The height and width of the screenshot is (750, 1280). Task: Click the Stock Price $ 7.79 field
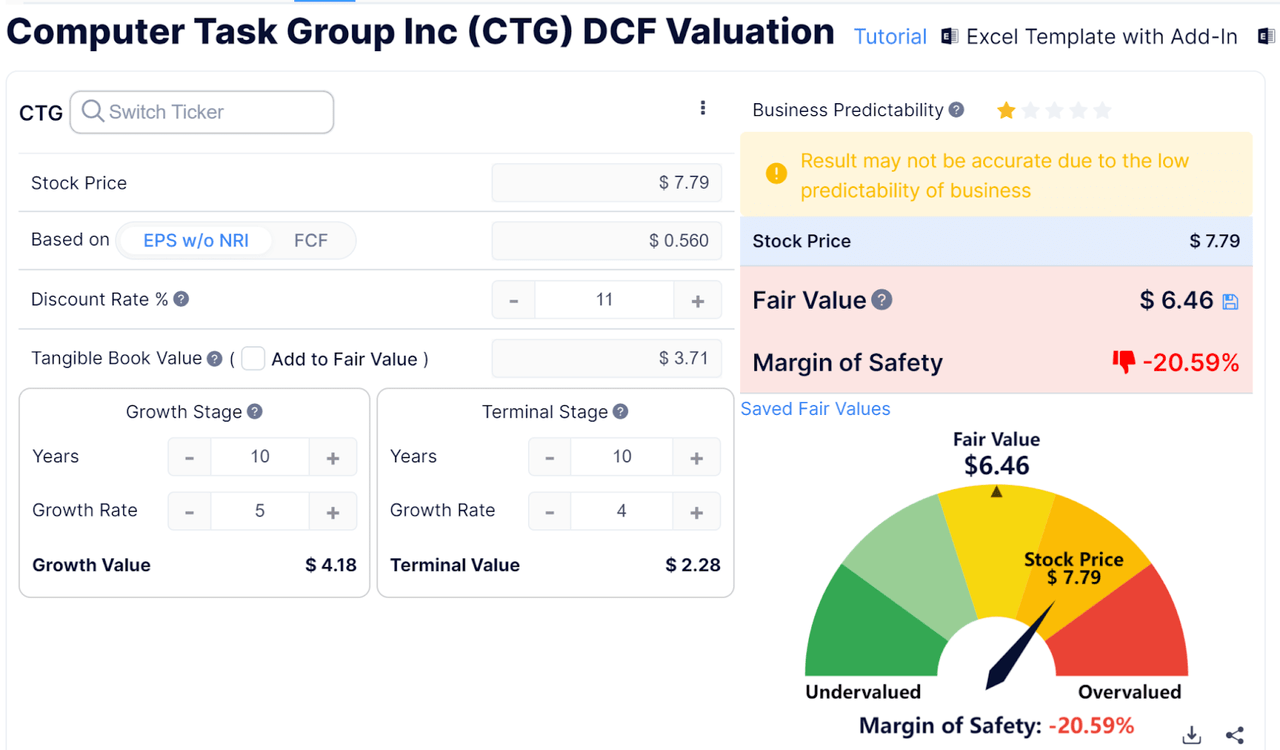click(x=606, y=183)
